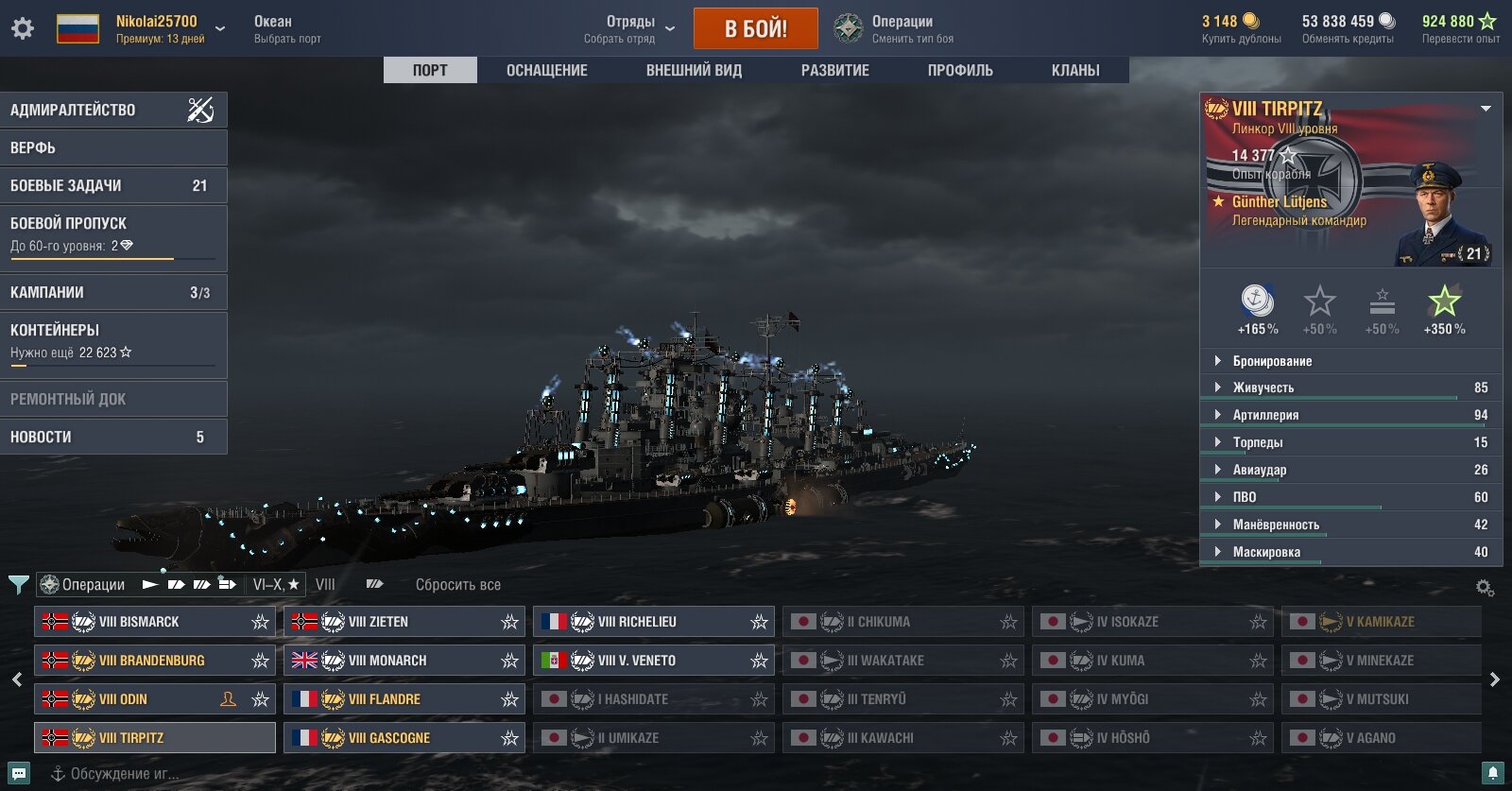Open the ship filter funnel icon
The height and width of the screenshot is (791, 1512).
click(x=18, y=585)
